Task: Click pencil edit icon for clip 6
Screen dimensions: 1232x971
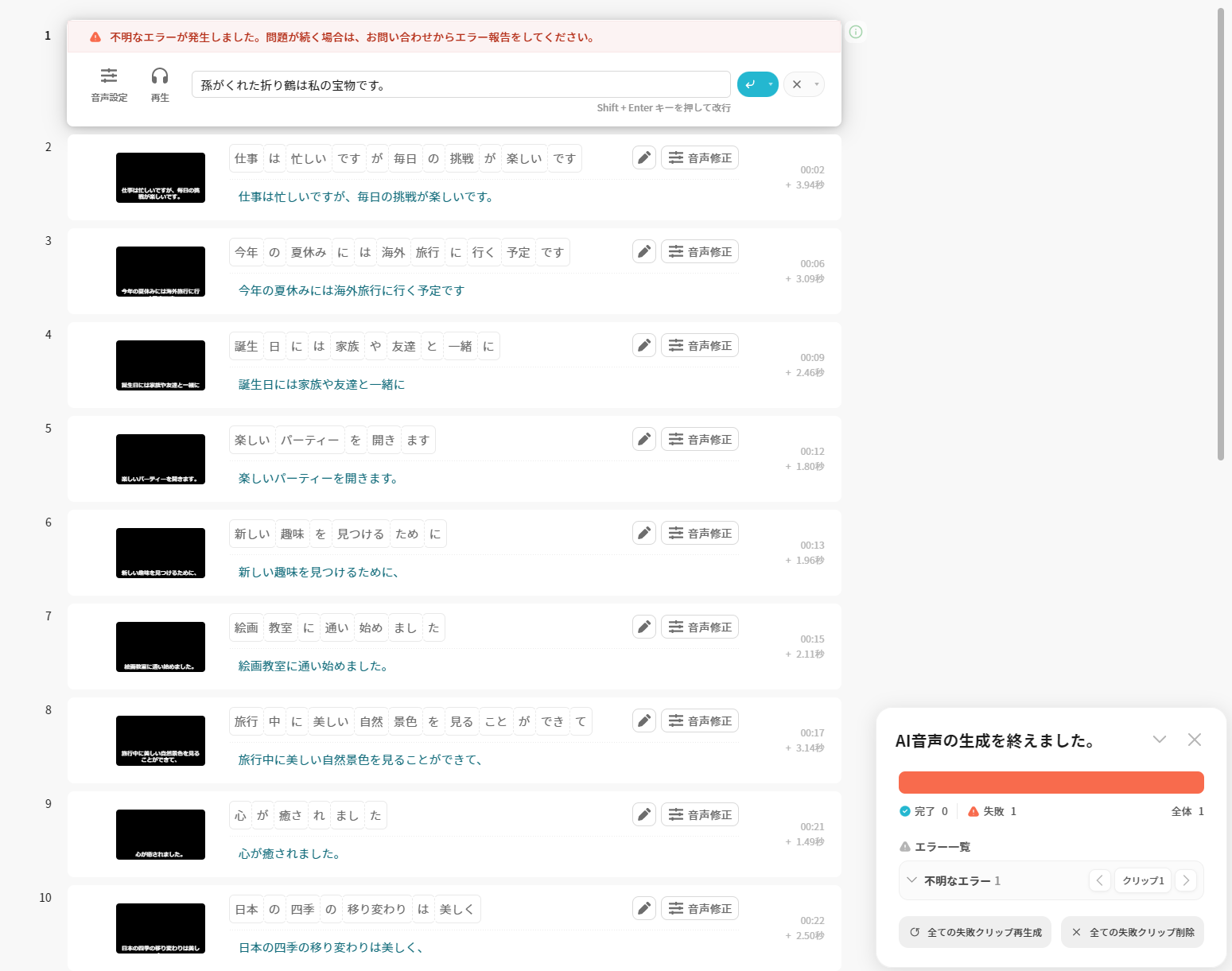Action: pyautogui.click(x=644, y=533)
